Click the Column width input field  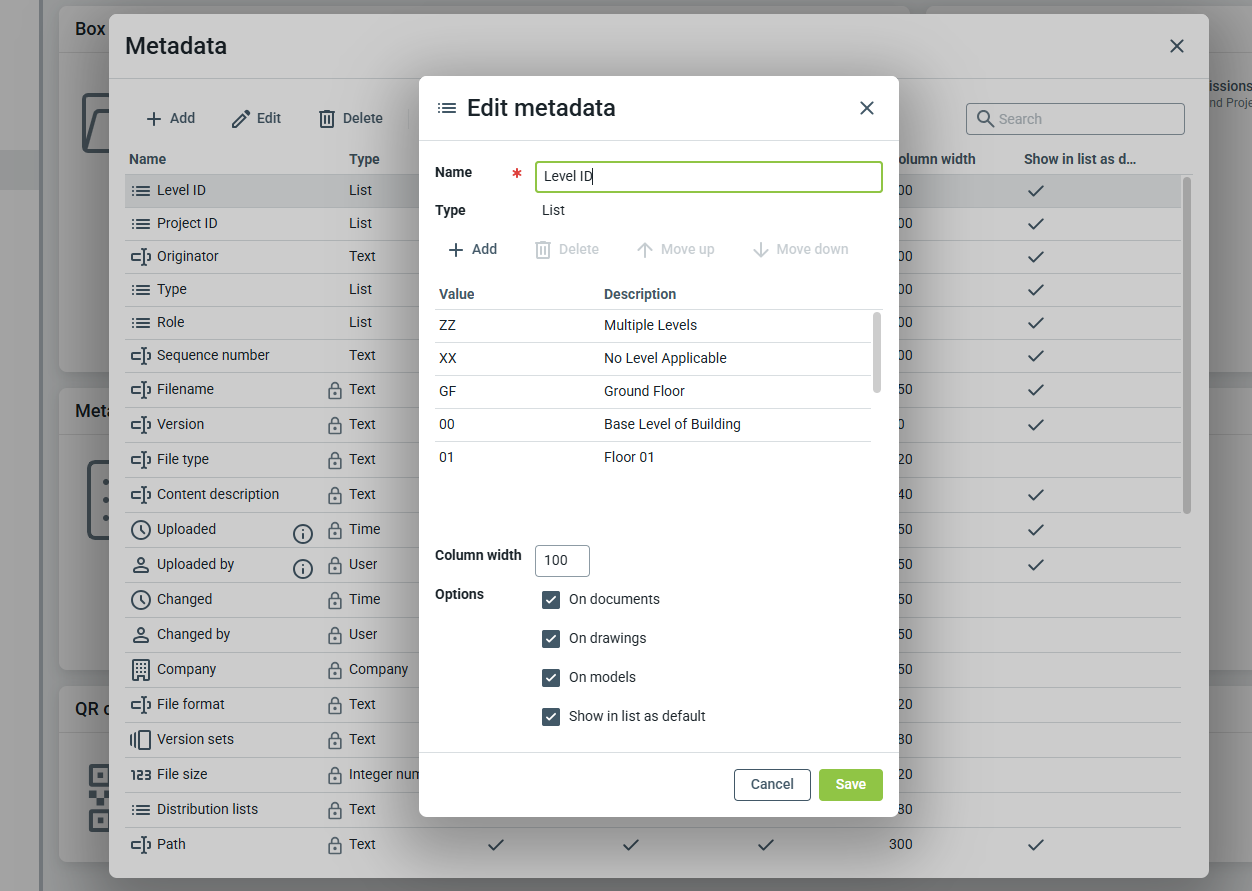pyautogui.click(x=562, y=561)
